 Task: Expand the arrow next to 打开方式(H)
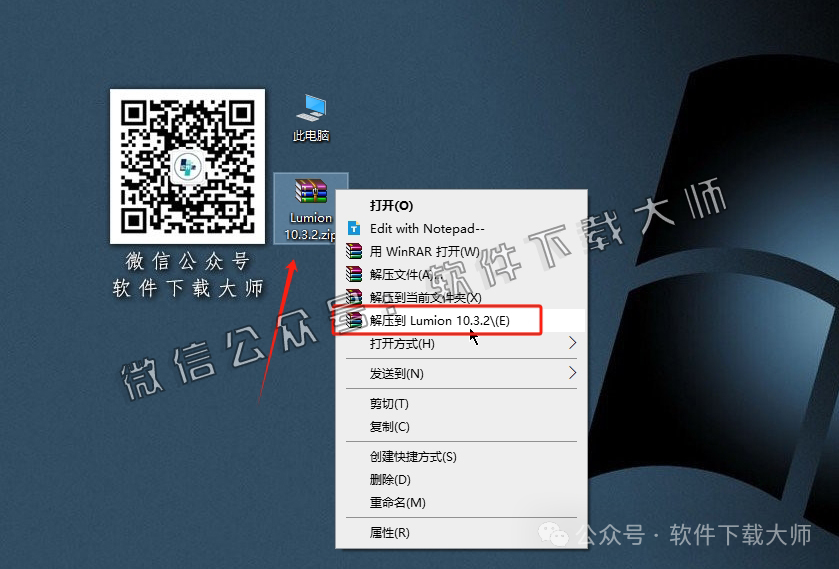pos(573,343)
